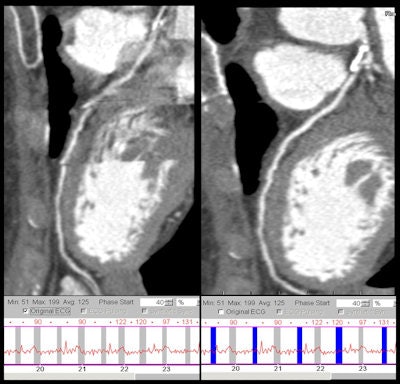Click the 'Min: 51' readout in right panel
400x384 pixels.
[x=214, y=303]
